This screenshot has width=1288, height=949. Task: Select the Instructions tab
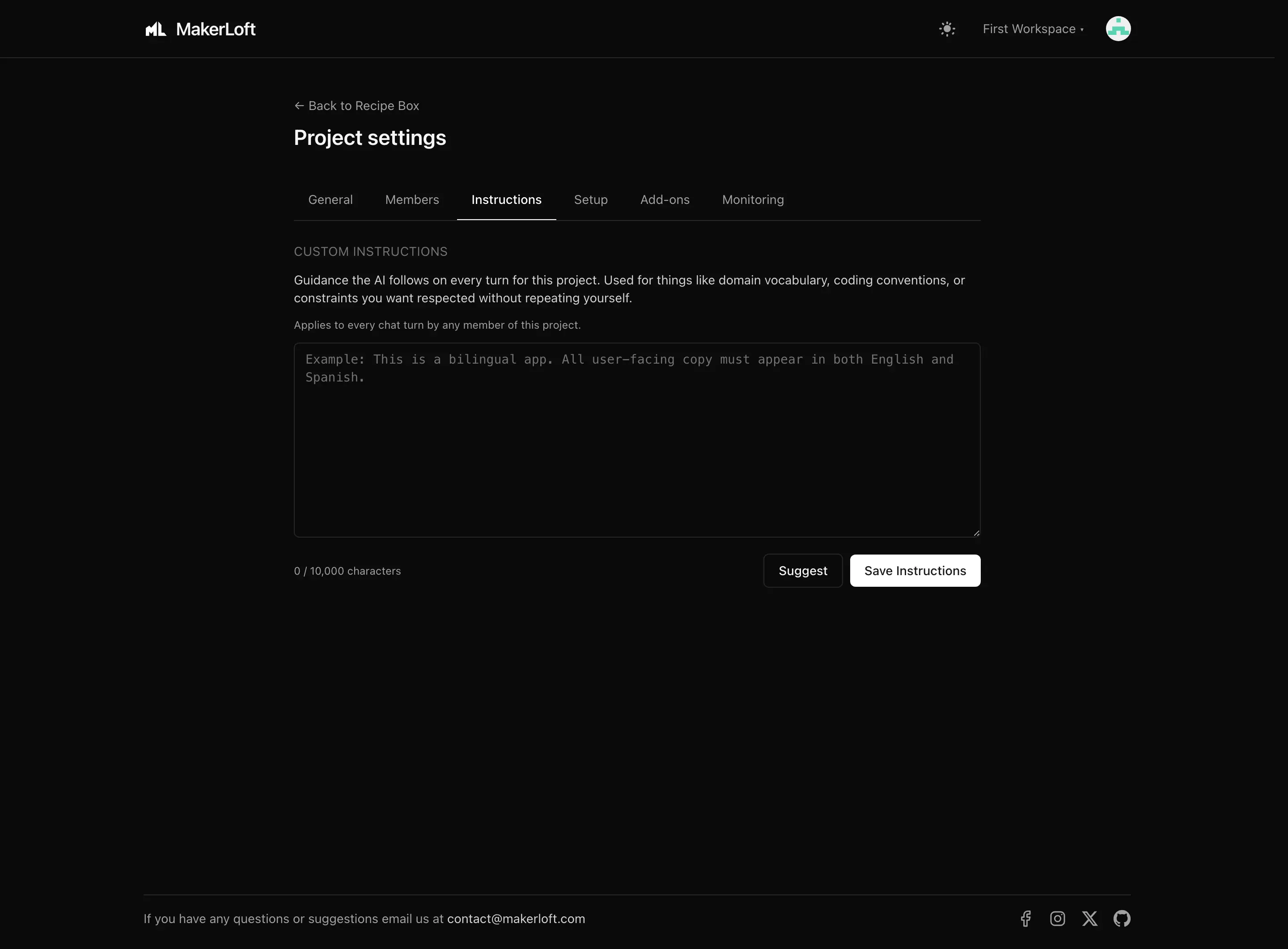point(506,199)
